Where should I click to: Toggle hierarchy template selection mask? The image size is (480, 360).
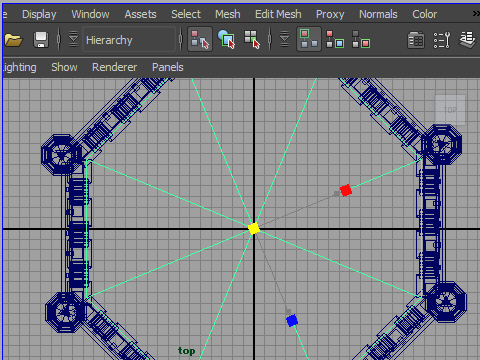(x=361, y=39)
